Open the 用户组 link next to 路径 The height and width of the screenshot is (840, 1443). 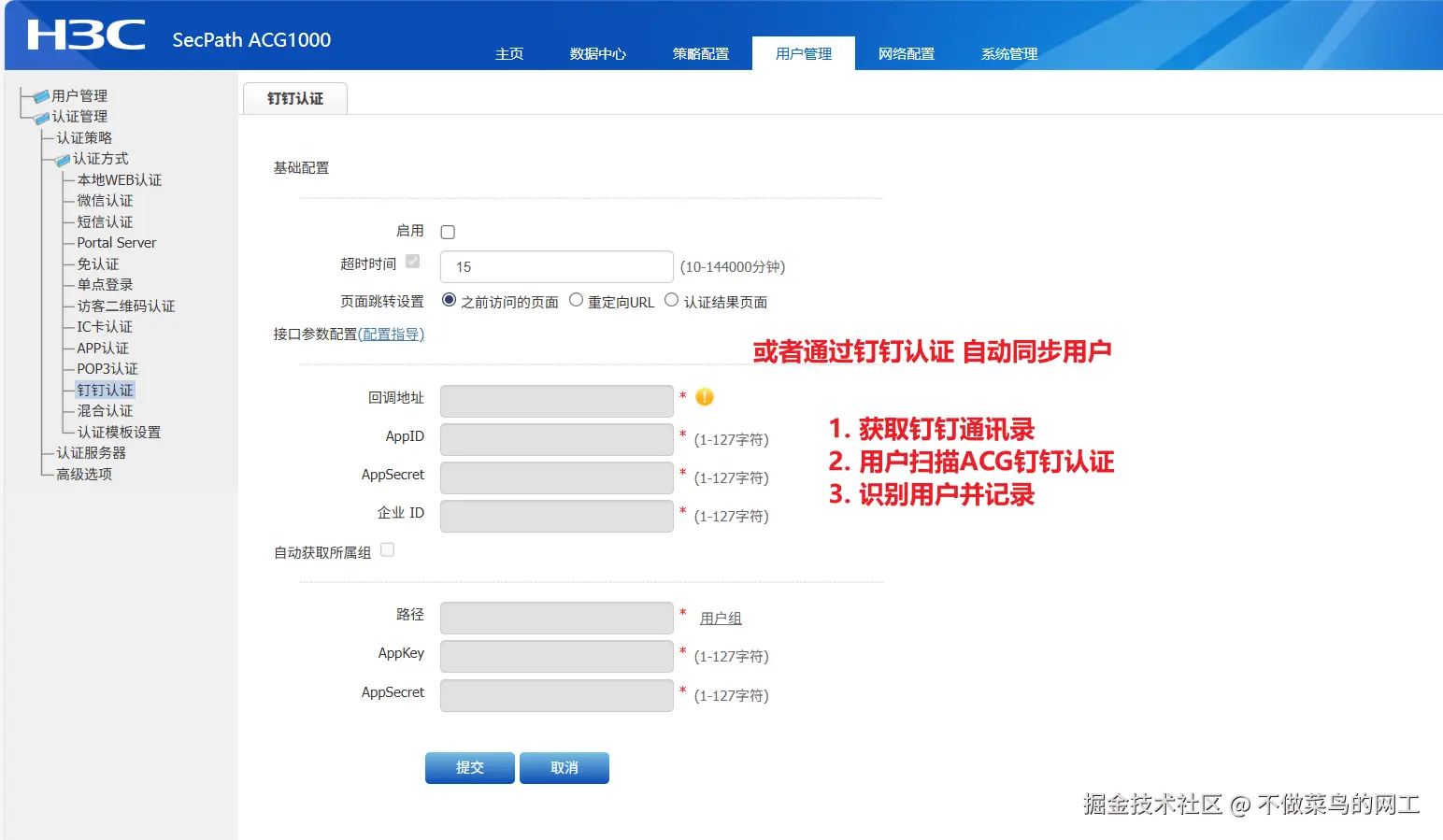[x=721, y=619]
